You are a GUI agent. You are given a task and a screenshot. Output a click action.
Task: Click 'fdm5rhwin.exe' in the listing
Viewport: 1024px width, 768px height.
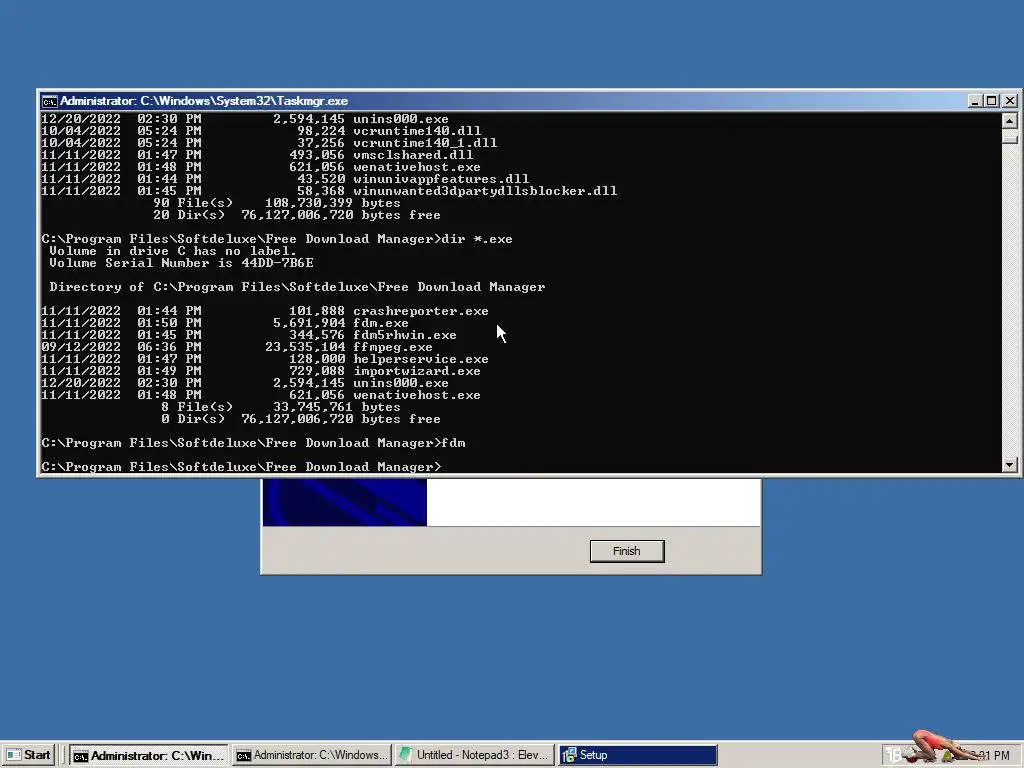405,335
